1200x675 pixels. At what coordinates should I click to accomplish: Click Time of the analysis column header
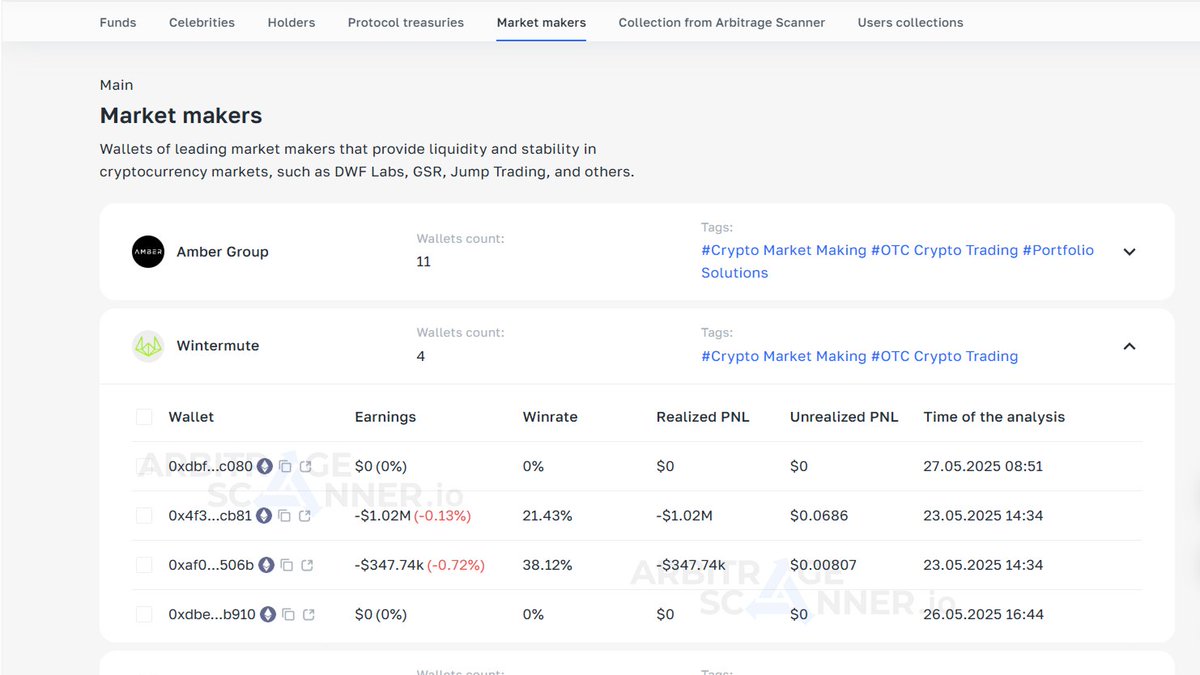tap(994, 417)
